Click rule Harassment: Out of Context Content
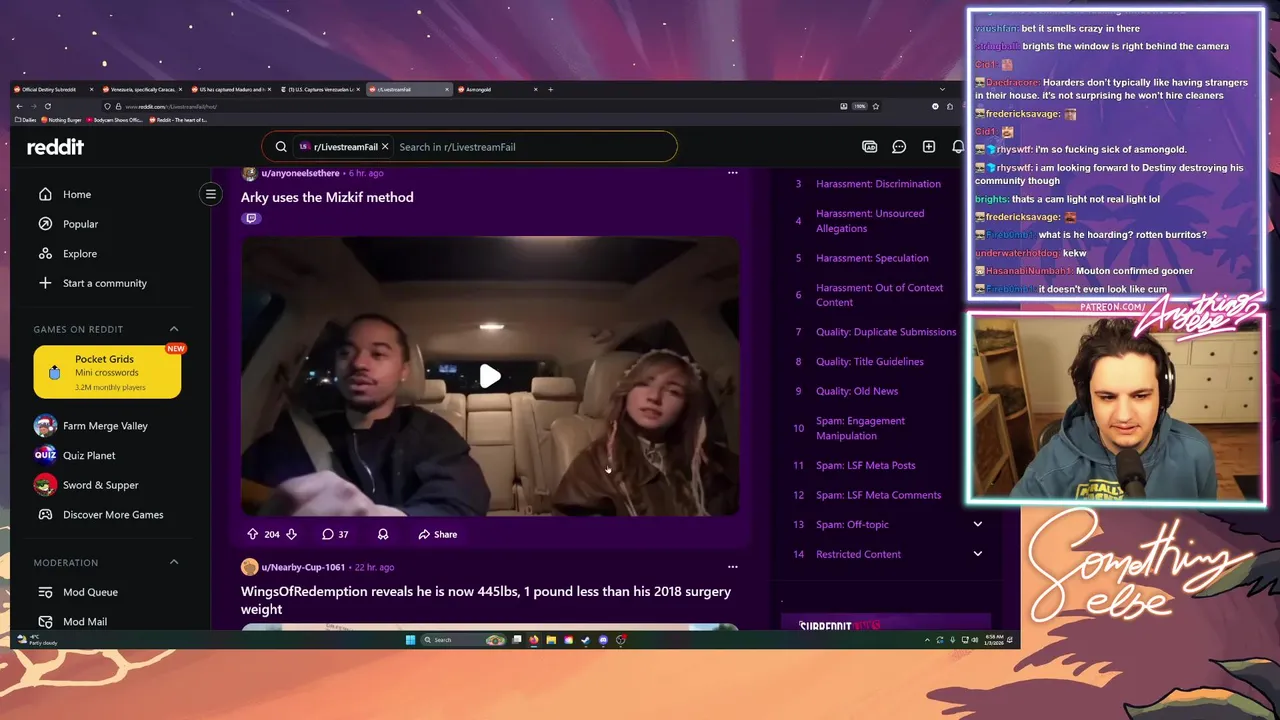The width and height of the screenshot is (1280, 720). pos(879,295)
